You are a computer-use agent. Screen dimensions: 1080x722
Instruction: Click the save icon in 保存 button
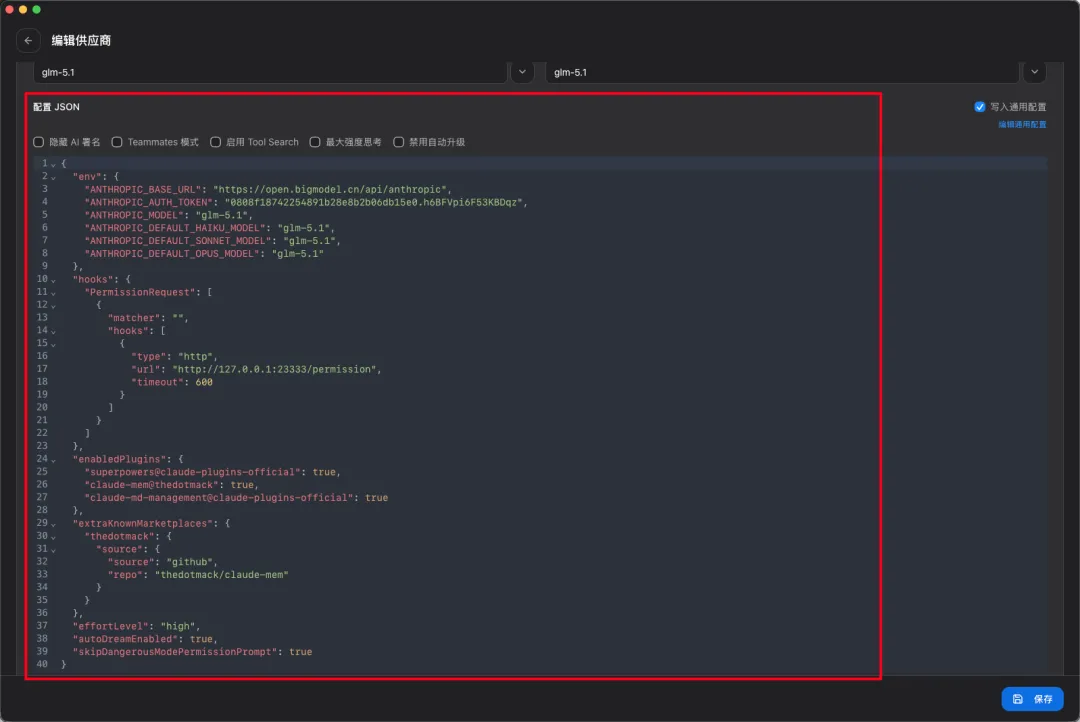[1017, 699]
